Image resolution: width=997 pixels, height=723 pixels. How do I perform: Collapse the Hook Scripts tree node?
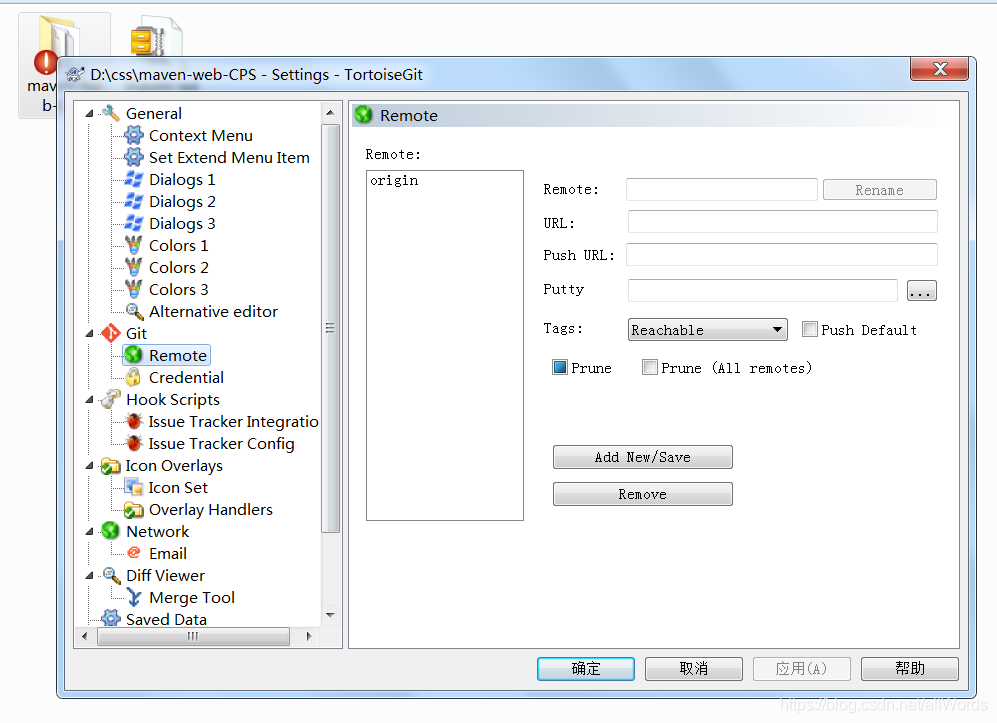(90, 399)
